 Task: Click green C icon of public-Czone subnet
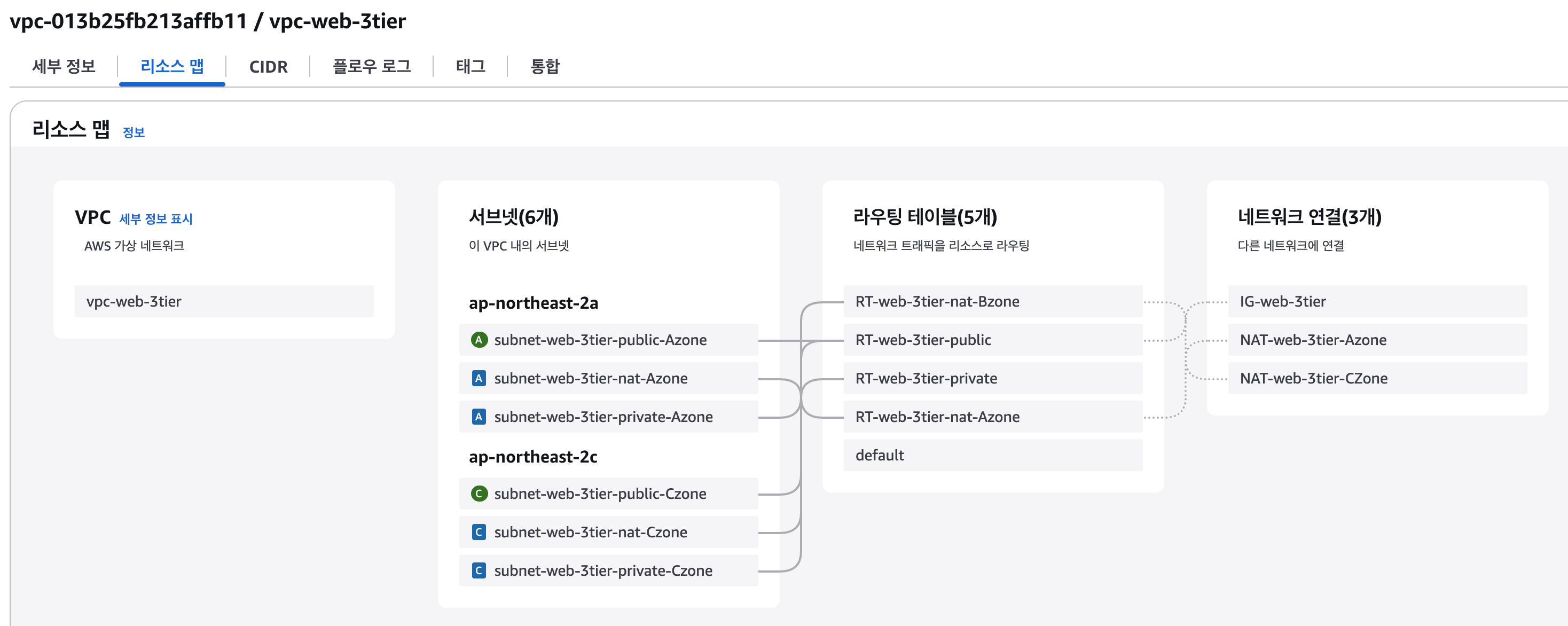(x=479, y=493)
